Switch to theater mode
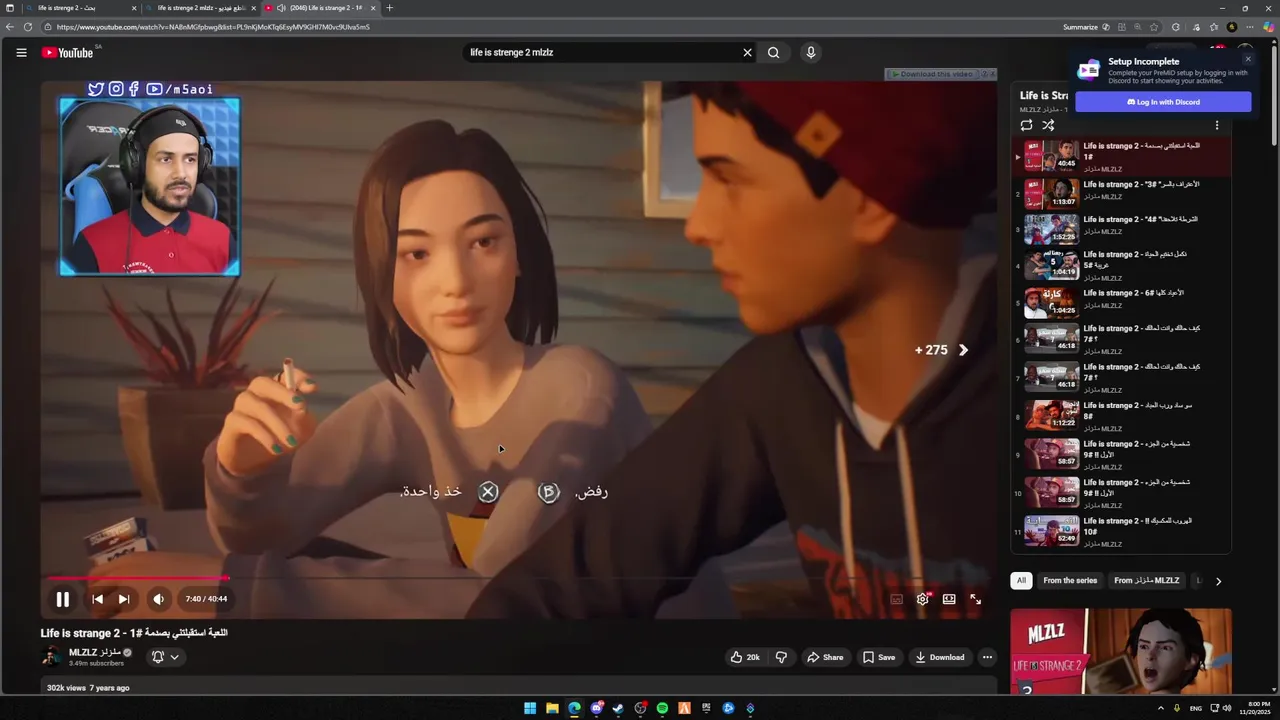Screen dimensions: 1280x720 click(949, 599)
